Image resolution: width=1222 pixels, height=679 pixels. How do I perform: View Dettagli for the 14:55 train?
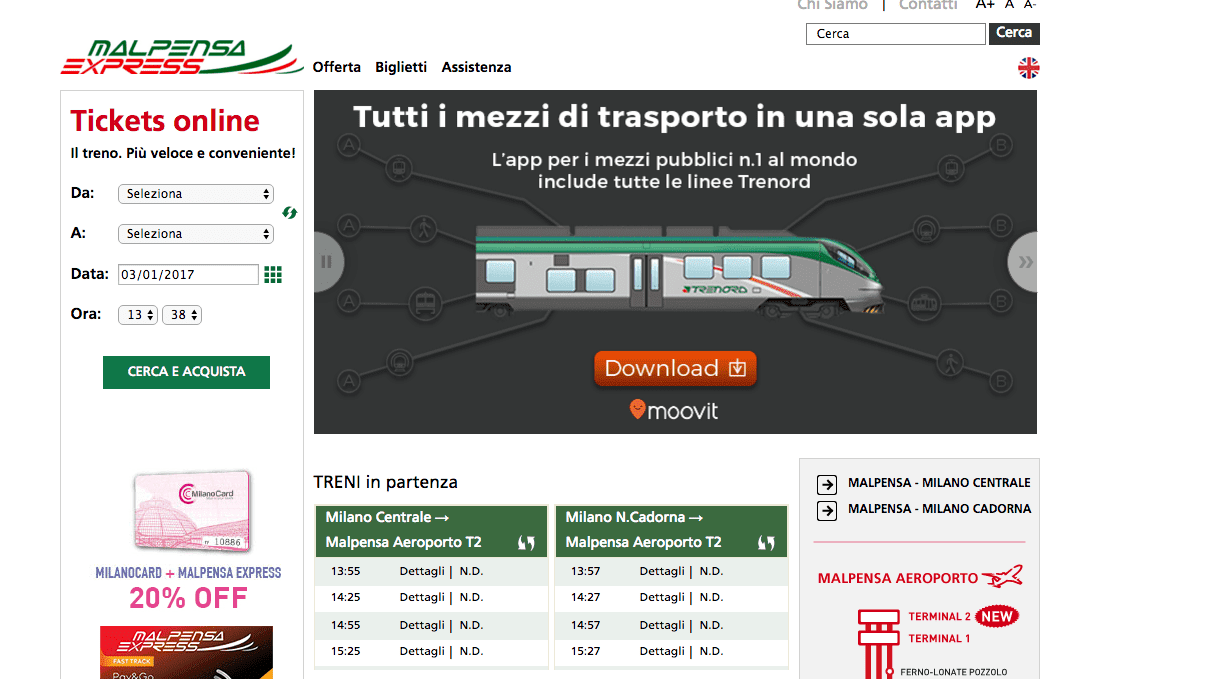[422, 625]
